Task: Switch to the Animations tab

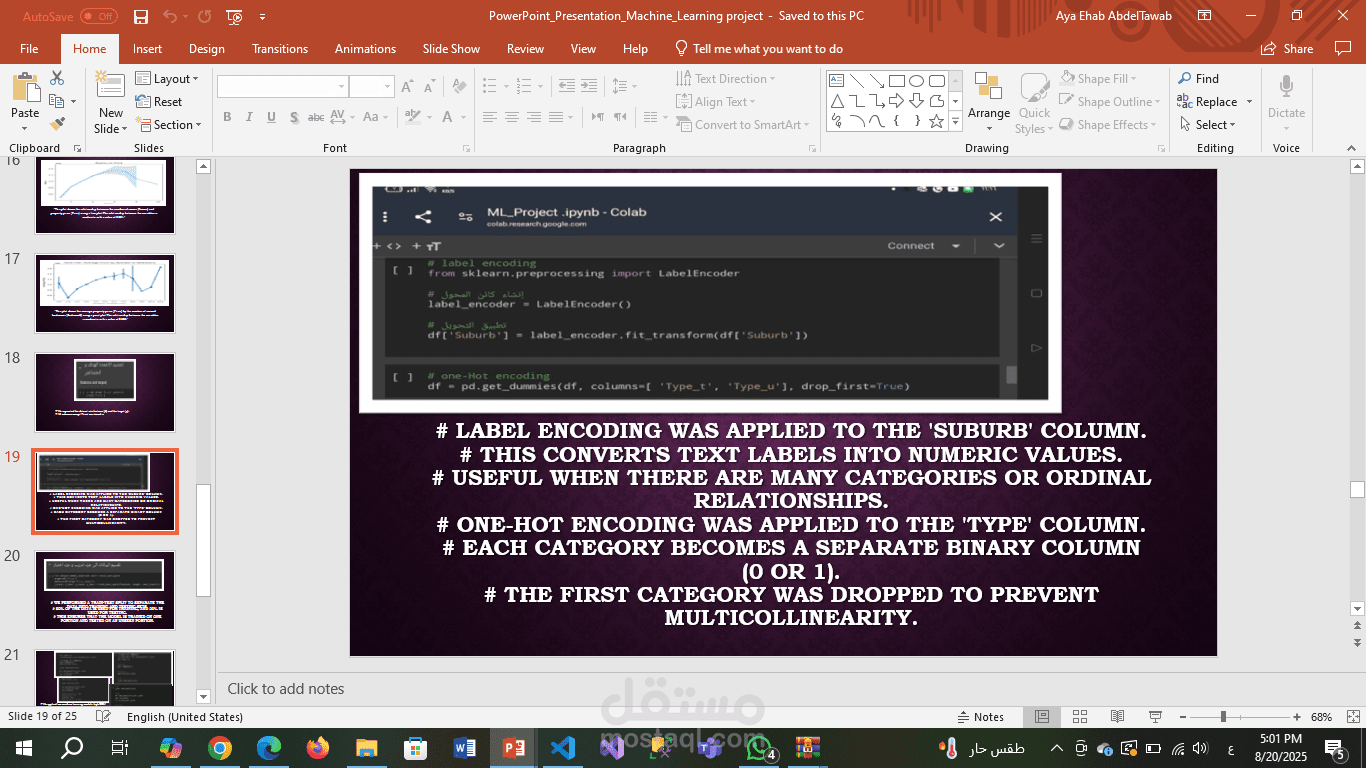Action: click(365, 48)
